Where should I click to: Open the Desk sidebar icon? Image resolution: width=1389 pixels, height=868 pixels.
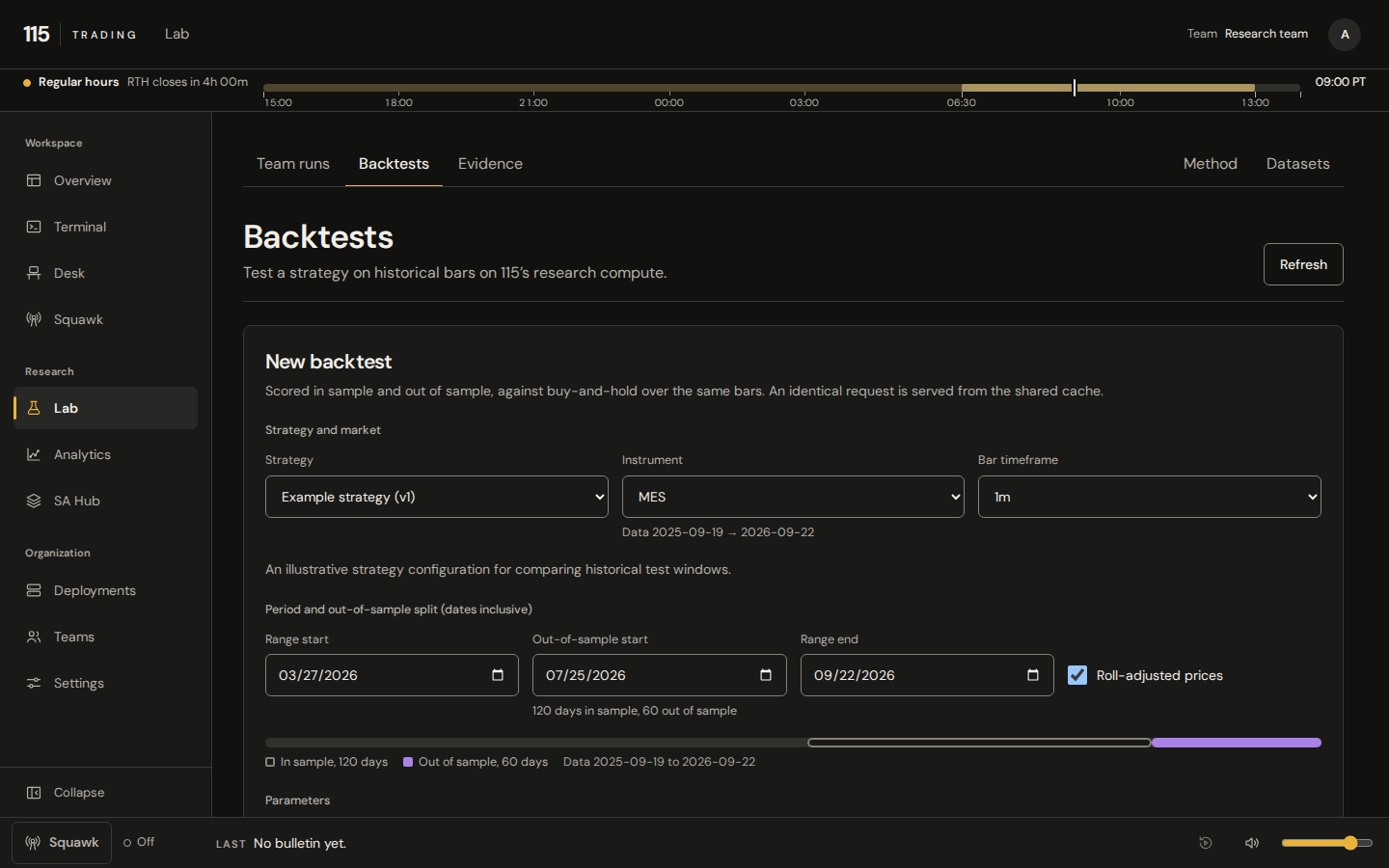[x=34, y=273]
